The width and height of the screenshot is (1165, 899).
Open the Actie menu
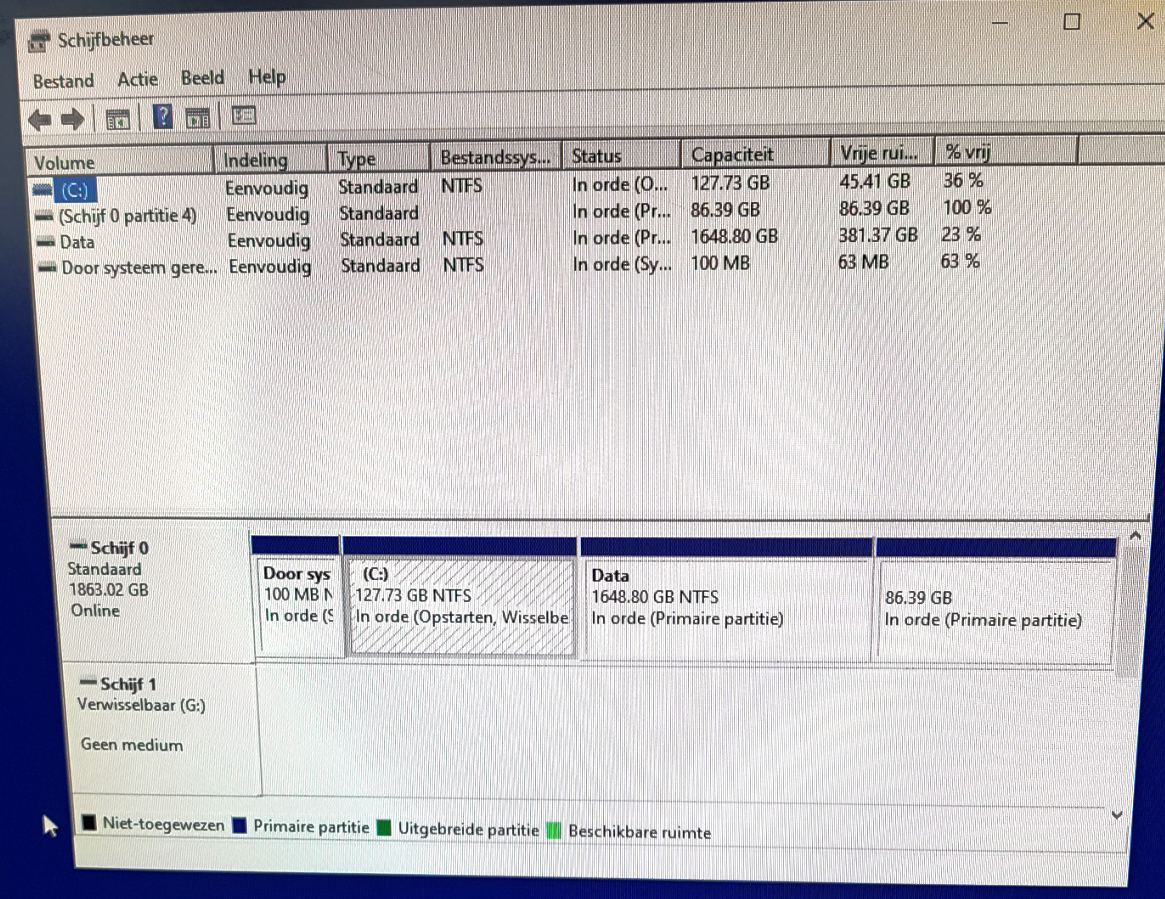[137, 79]
